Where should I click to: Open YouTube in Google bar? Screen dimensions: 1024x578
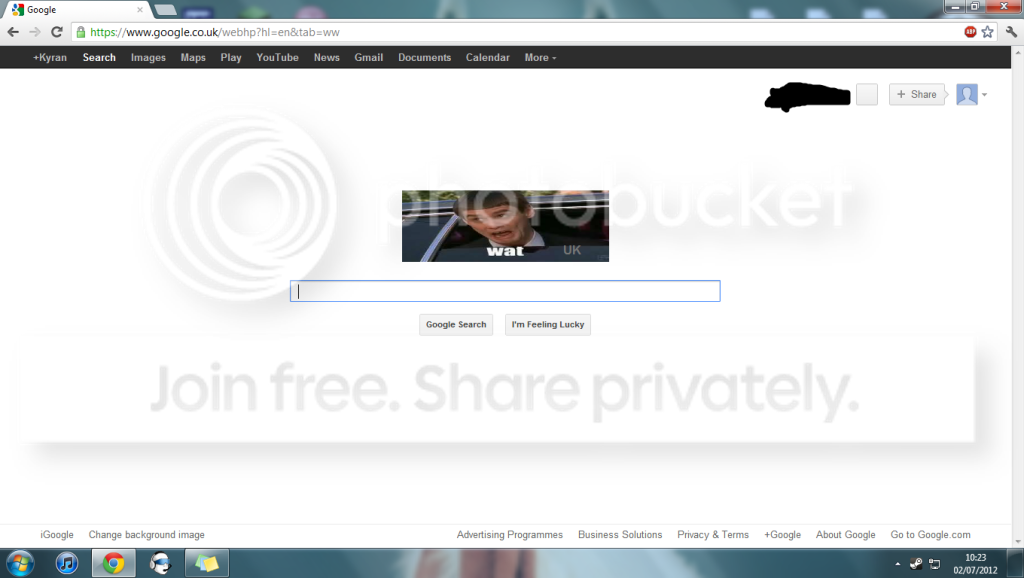point(278,57)
